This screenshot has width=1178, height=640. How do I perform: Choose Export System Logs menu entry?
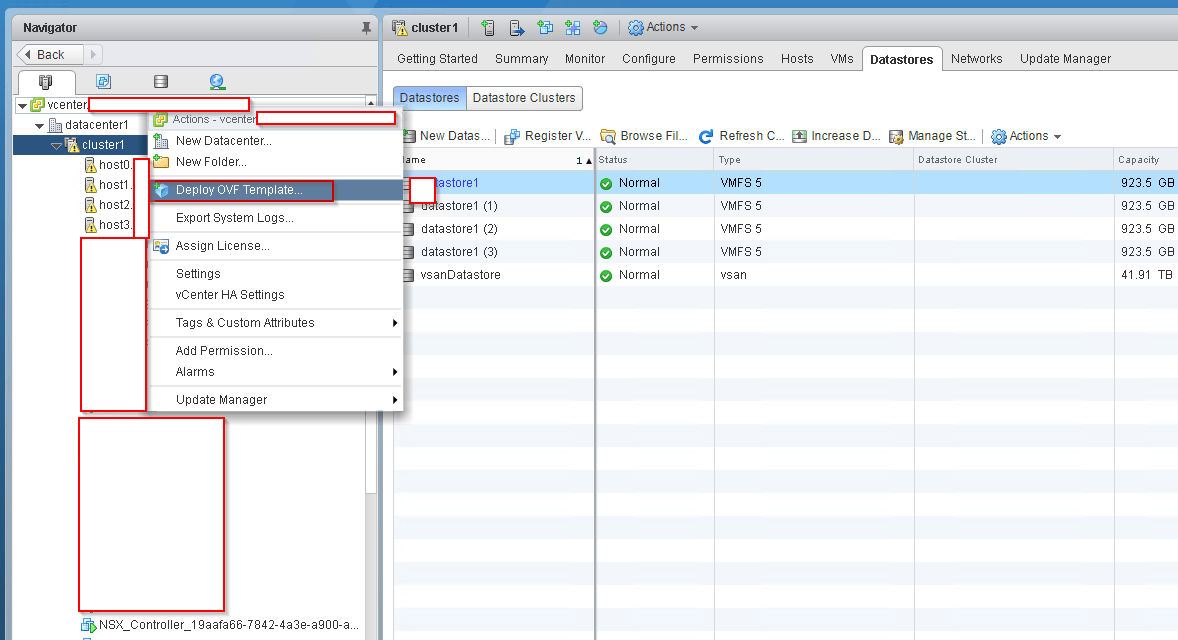(x=234, y=218)
